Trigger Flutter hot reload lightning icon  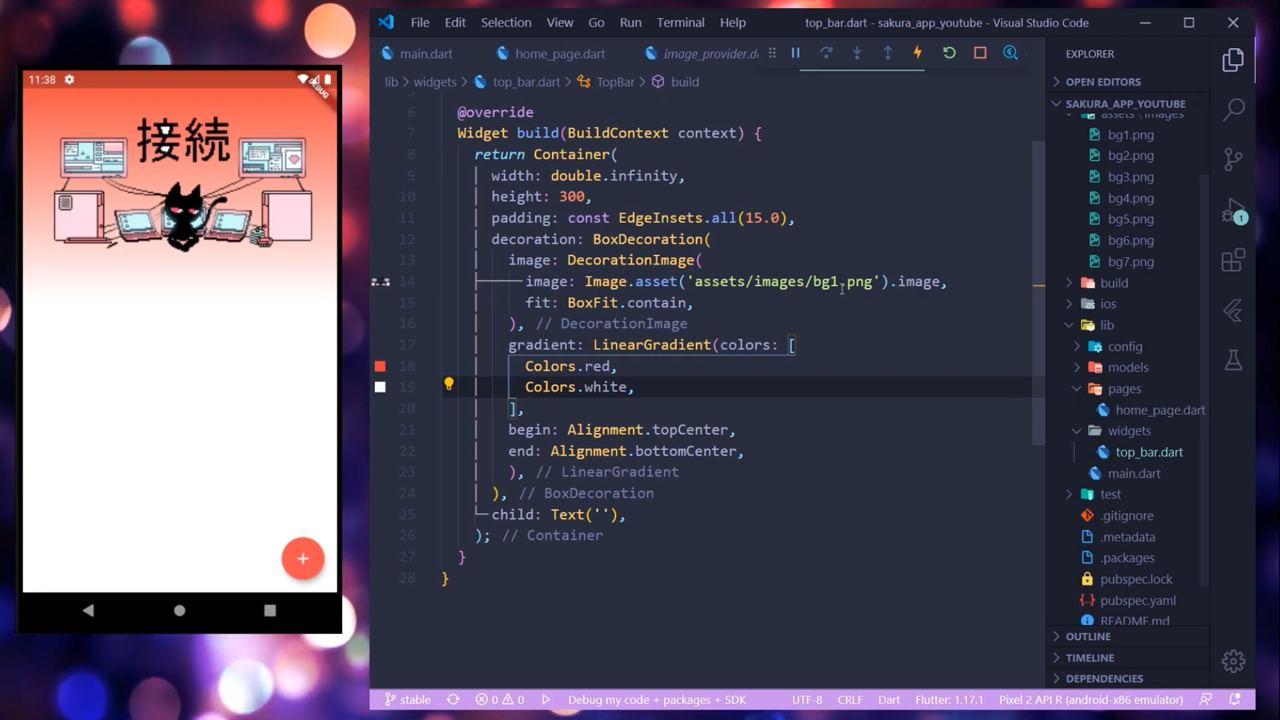click(x=917, y=53)
